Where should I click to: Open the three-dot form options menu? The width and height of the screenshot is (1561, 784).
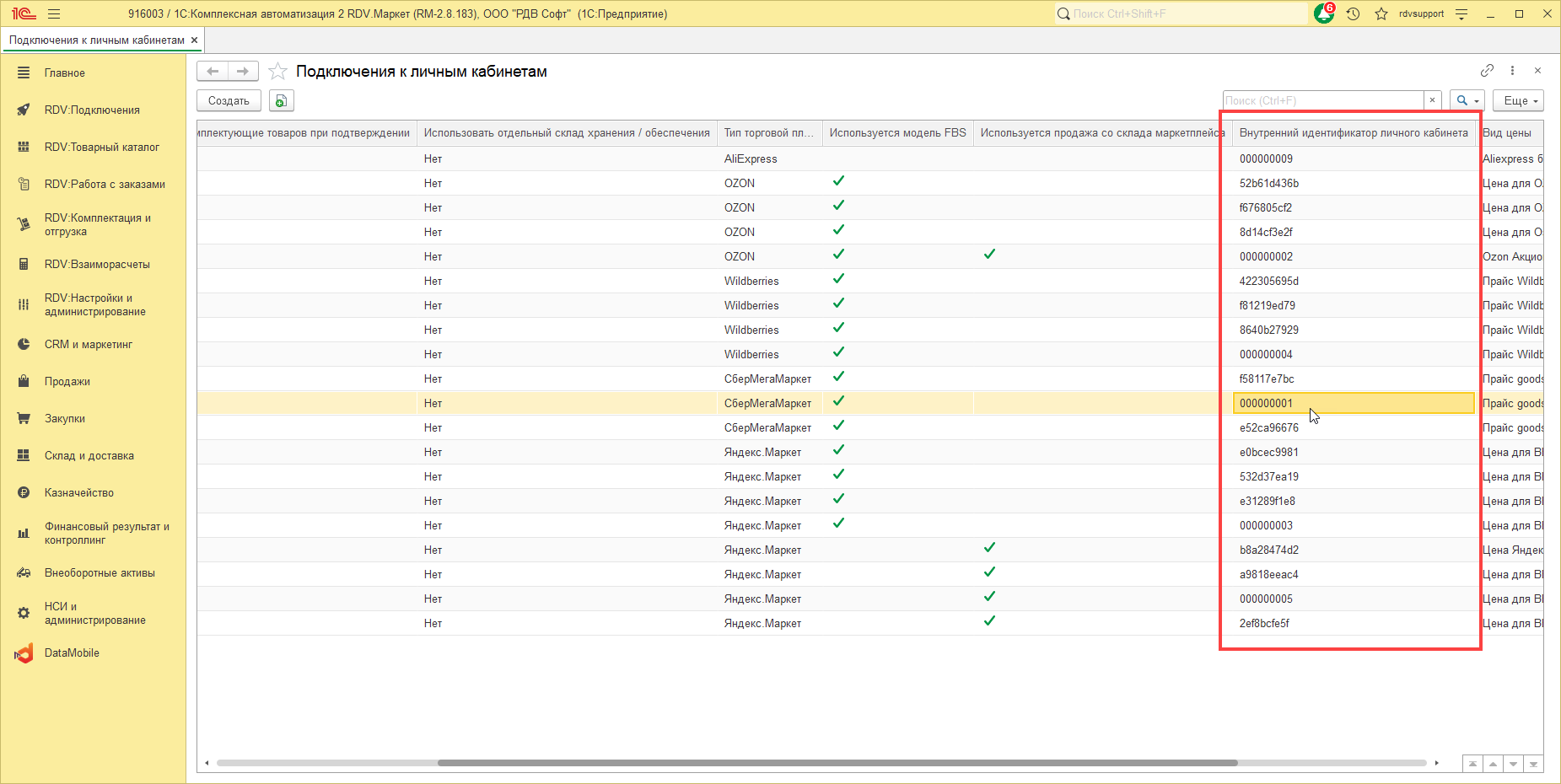click(1512, 71)
